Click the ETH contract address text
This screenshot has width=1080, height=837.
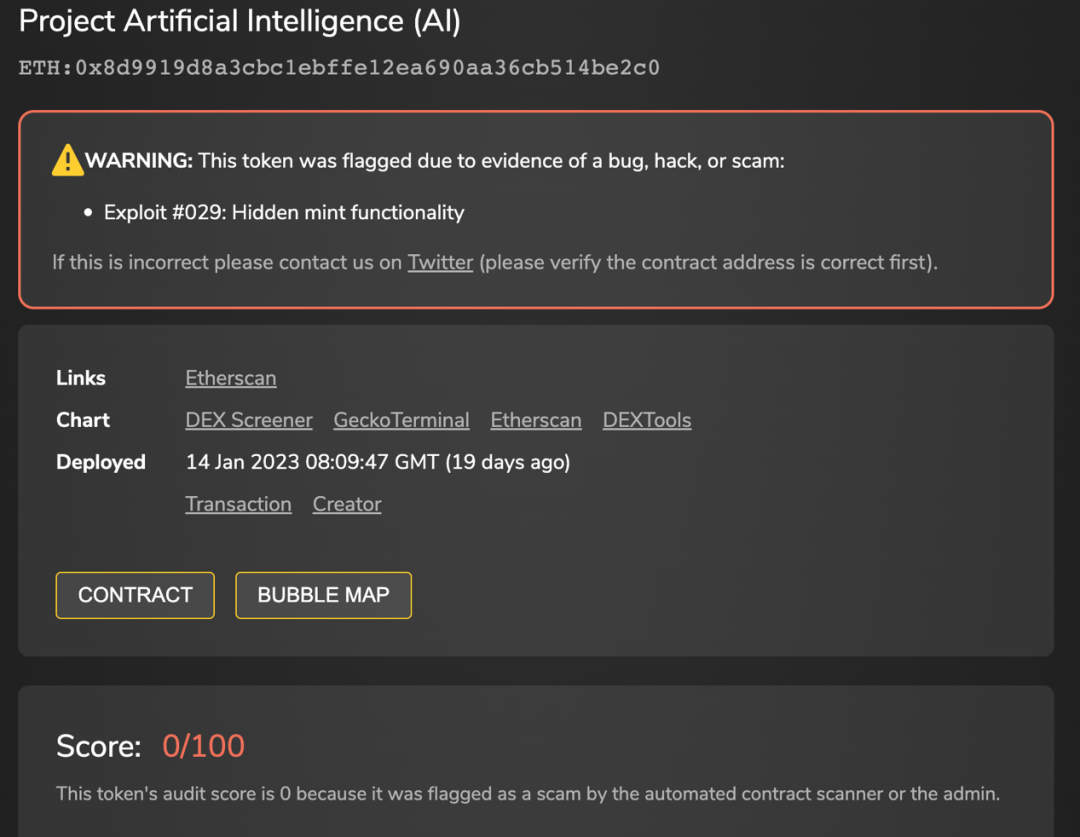pyautogui.click(x=339, y=68)
